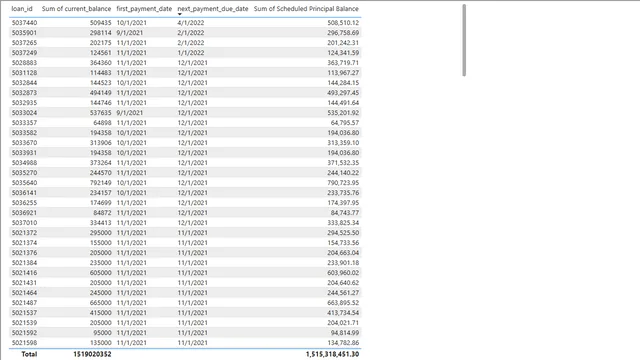
Task: Select loan_id cell 5033582
Action: [x=24, y=133]
